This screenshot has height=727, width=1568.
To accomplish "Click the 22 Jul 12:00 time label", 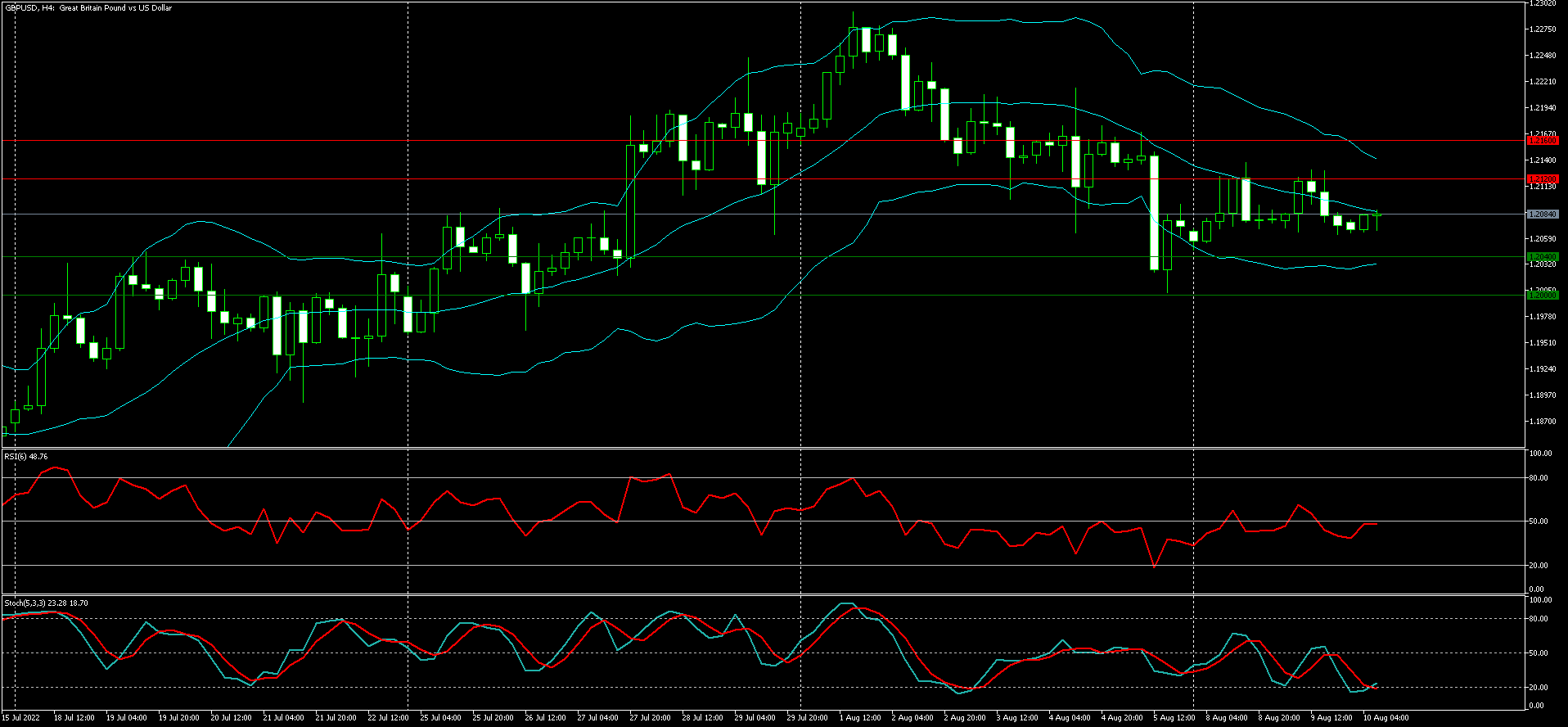I will (x=388, y=718).
